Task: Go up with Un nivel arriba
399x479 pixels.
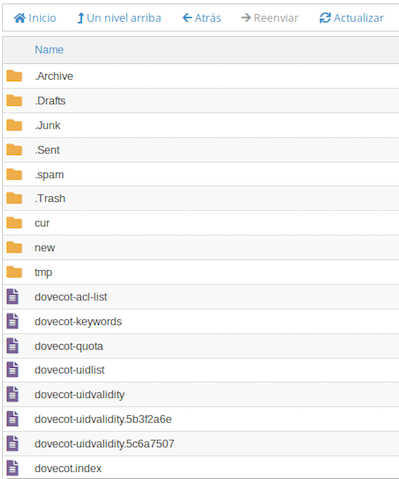Action: click(119, 18)
